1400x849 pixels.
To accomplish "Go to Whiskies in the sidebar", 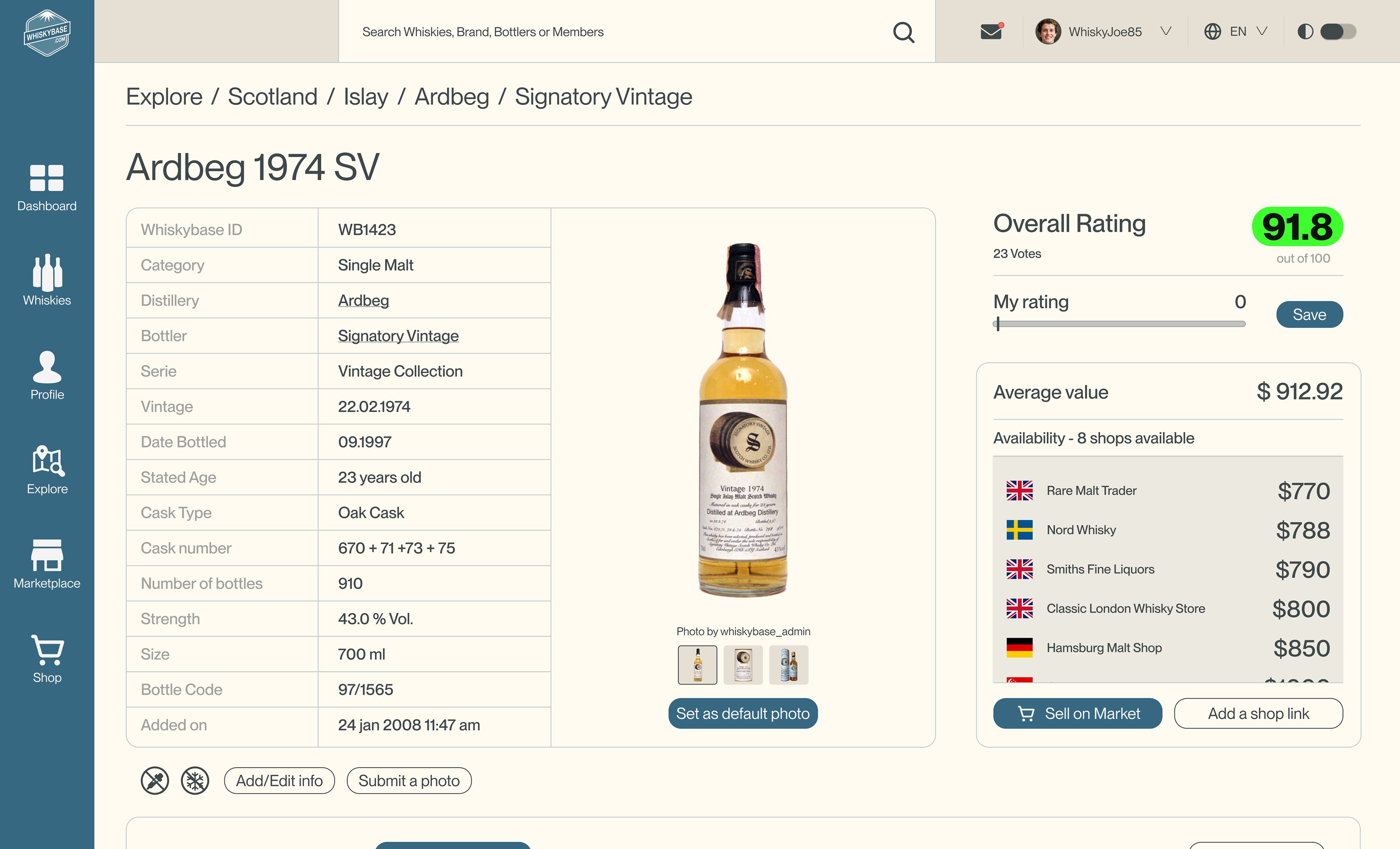I will [47, 281].
